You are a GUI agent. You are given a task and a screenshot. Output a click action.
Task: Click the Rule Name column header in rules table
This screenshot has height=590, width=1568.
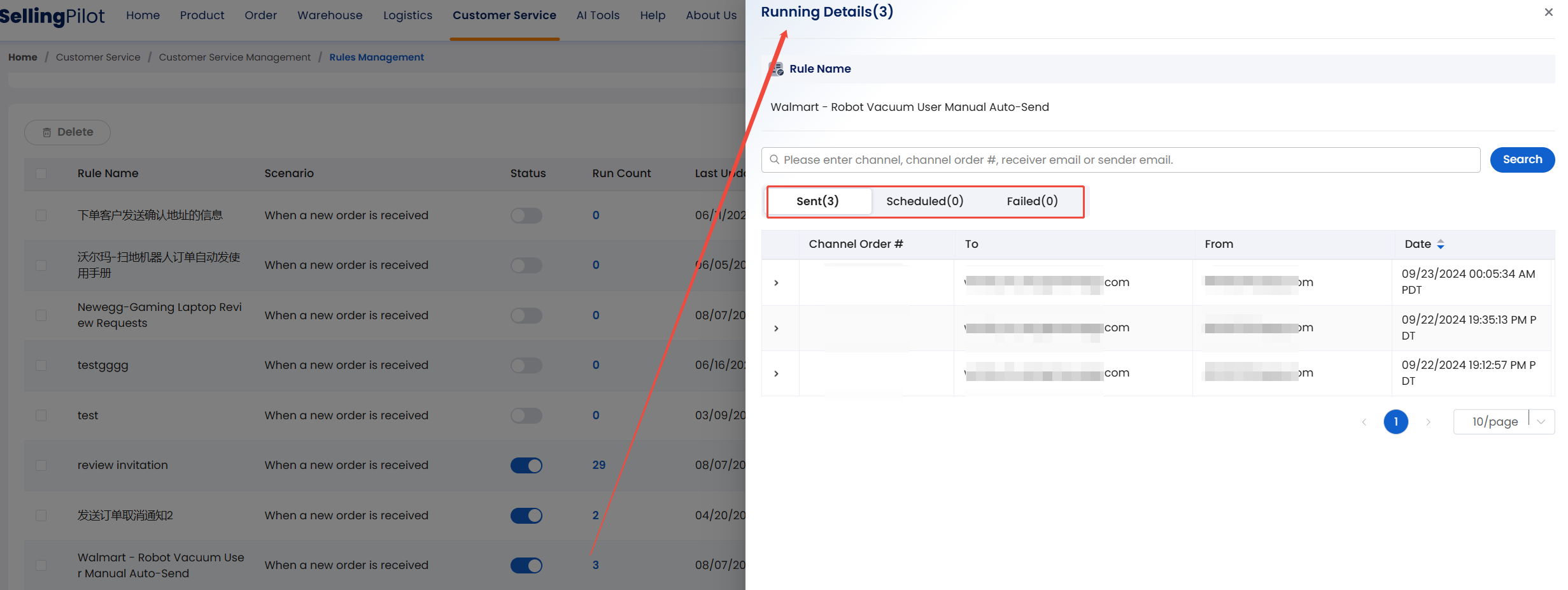108,173
